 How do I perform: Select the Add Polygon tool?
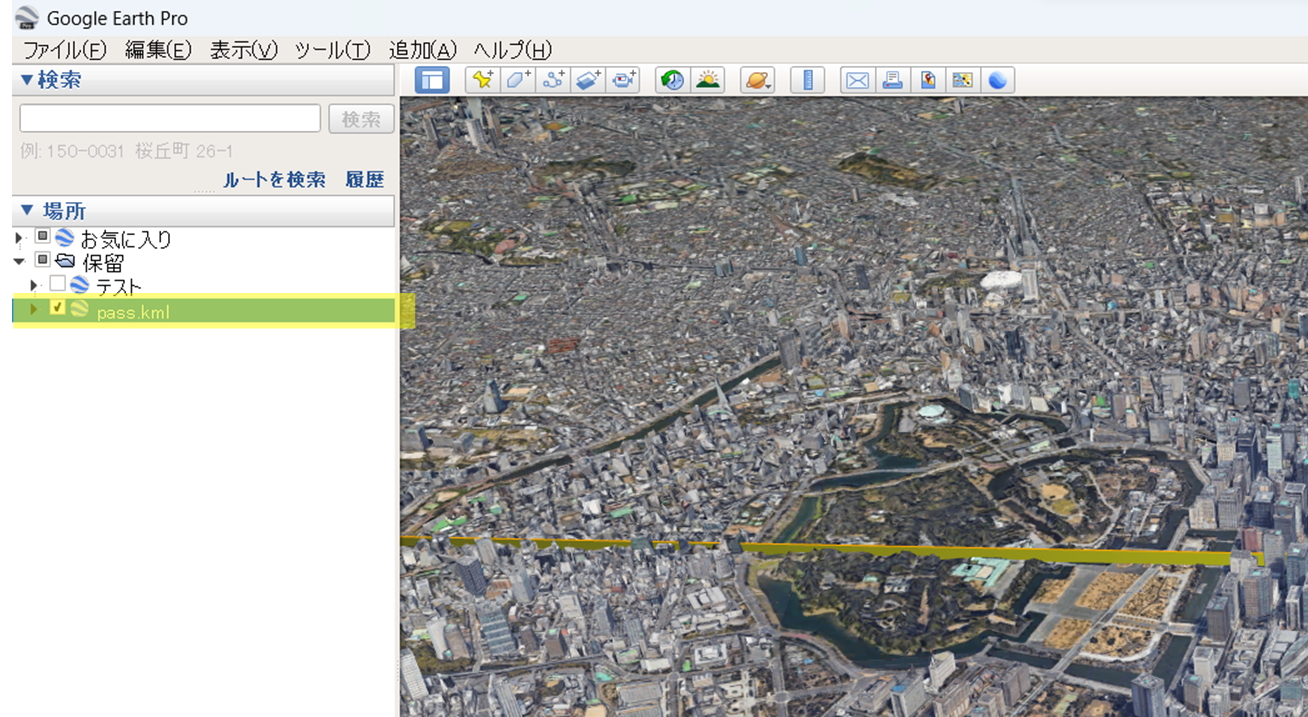coord(517,80)
